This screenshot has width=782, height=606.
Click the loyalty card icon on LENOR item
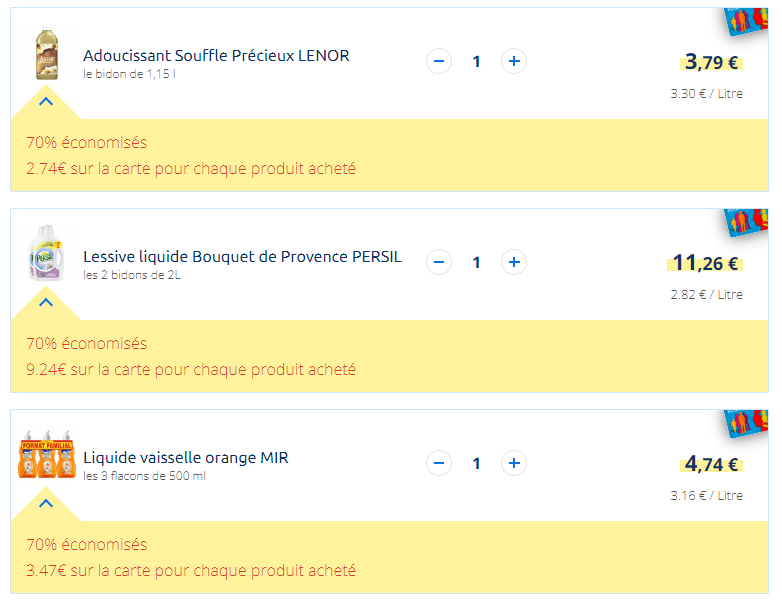(x=746, y=21)
